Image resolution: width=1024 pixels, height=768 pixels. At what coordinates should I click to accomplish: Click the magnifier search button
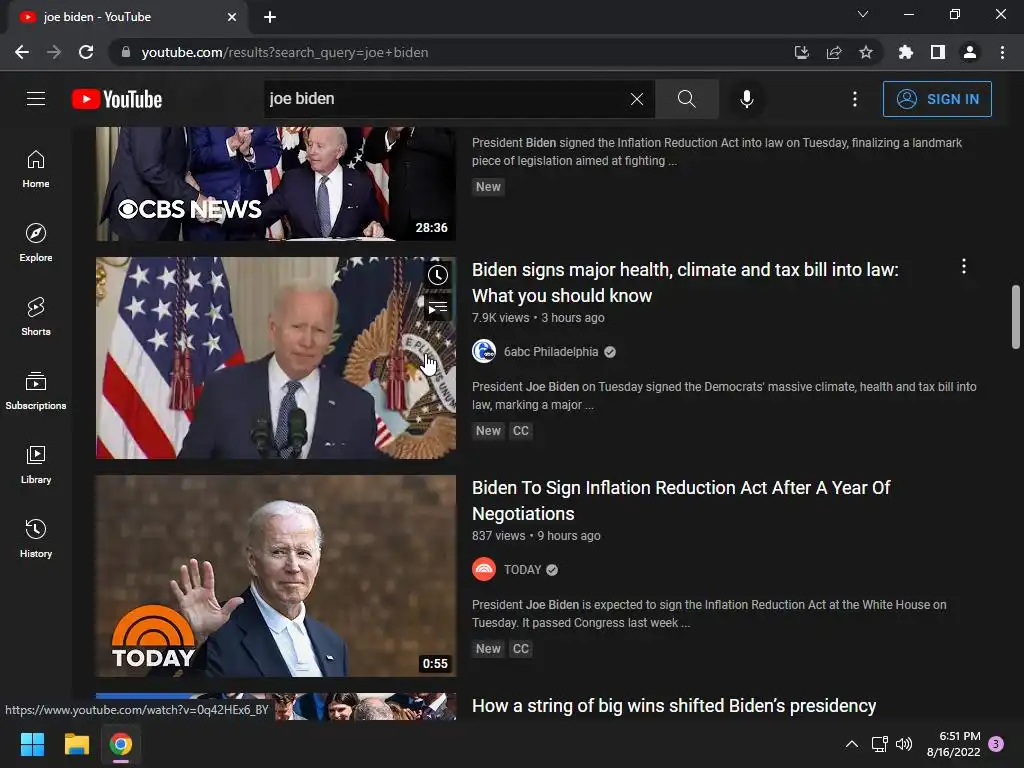point(686,99)
